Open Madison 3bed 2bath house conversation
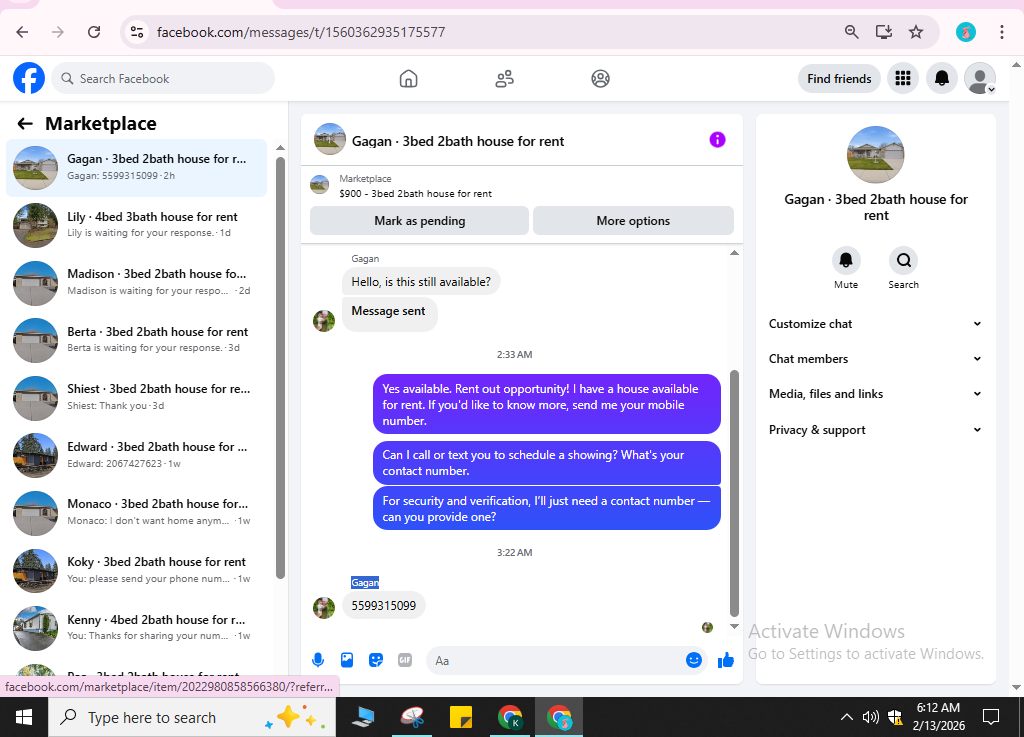Image resolution: width=1024 pixels, height=737 pixels. (x=136, y=282)
